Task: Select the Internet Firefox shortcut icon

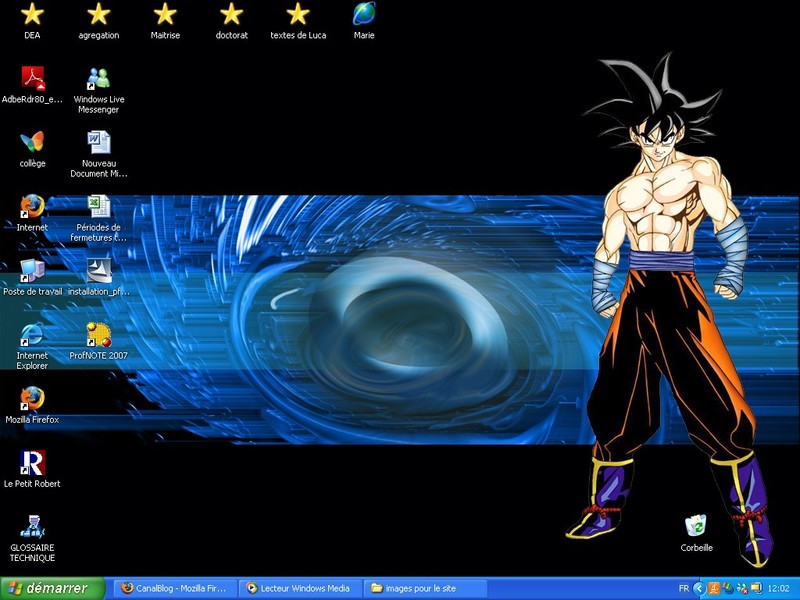Action: (32, 207)
